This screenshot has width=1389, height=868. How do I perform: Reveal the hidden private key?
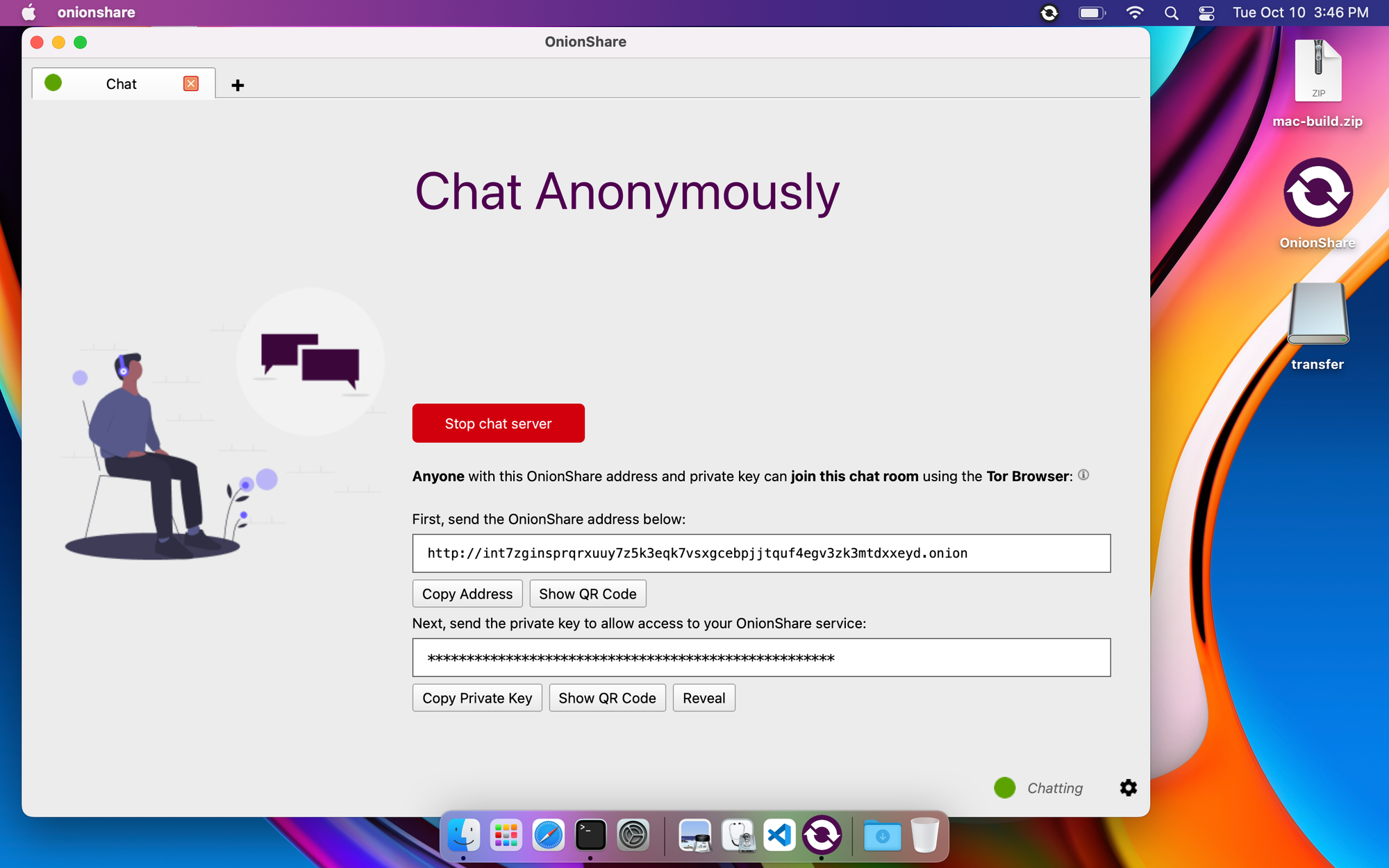coord(703,697)
